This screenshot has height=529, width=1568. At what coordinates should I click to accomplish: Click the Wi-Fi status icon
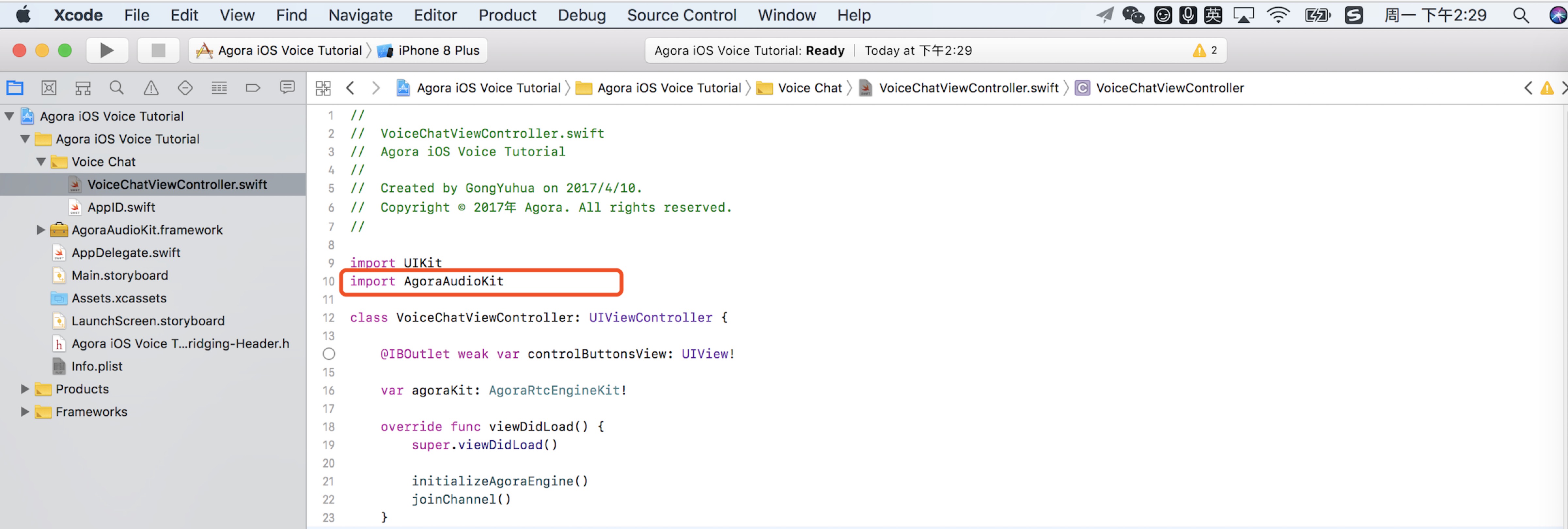pos(1278,15)
